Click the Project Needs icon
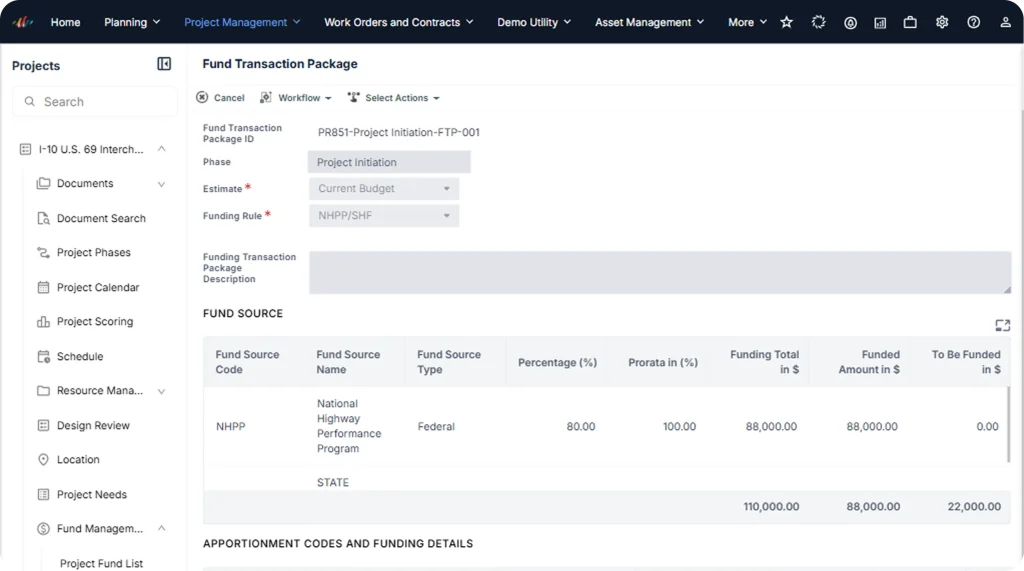Image resolution: width=1024 pixels, height=571 pixels. point(43,494)
